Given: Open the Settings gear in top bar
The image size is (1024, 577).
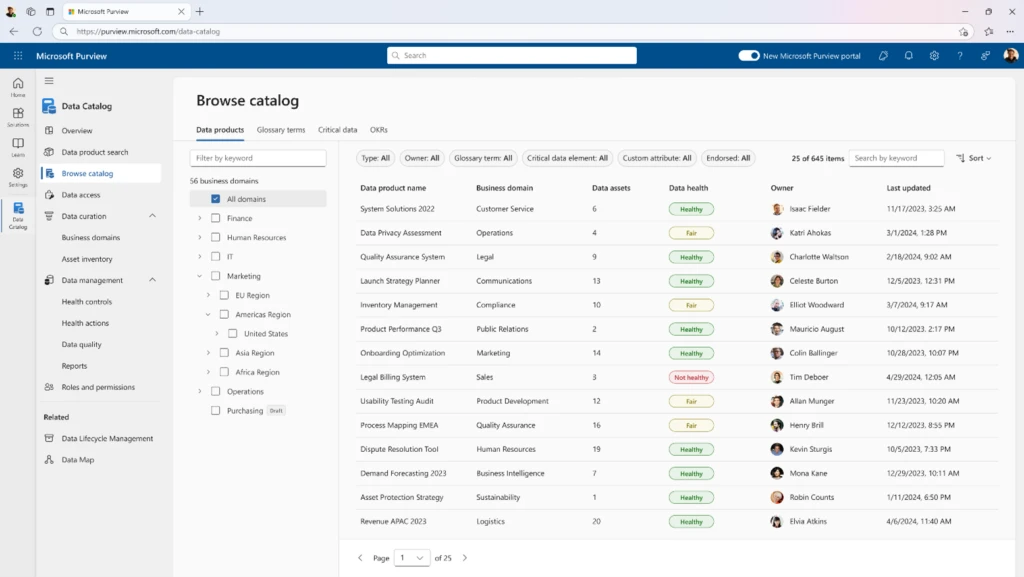Looking at the screenshot, I should [x=934, y=56].
